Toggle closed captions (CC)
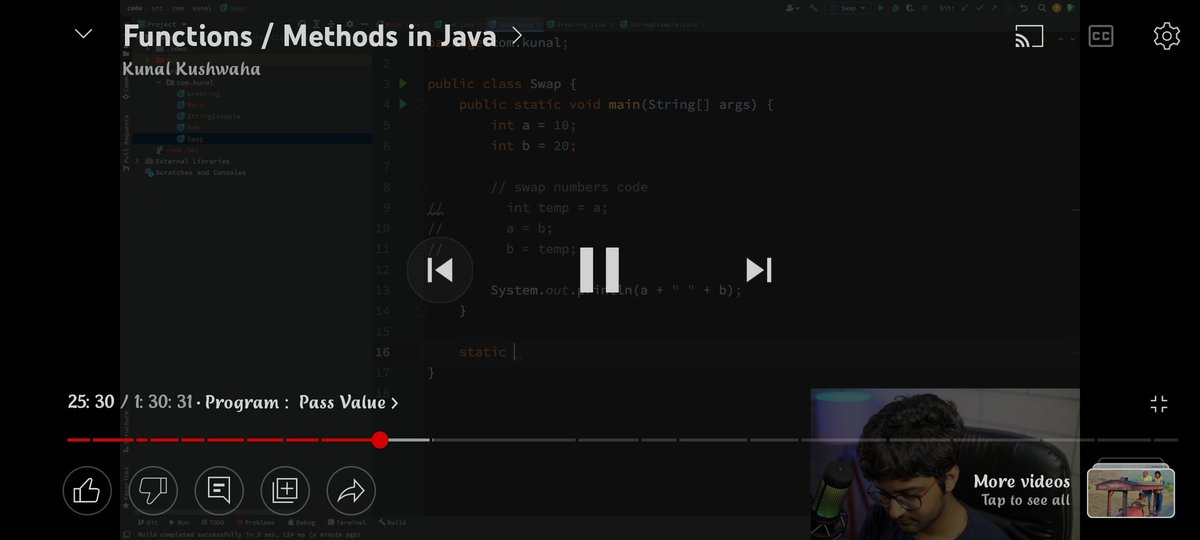 click(1100, 36)
